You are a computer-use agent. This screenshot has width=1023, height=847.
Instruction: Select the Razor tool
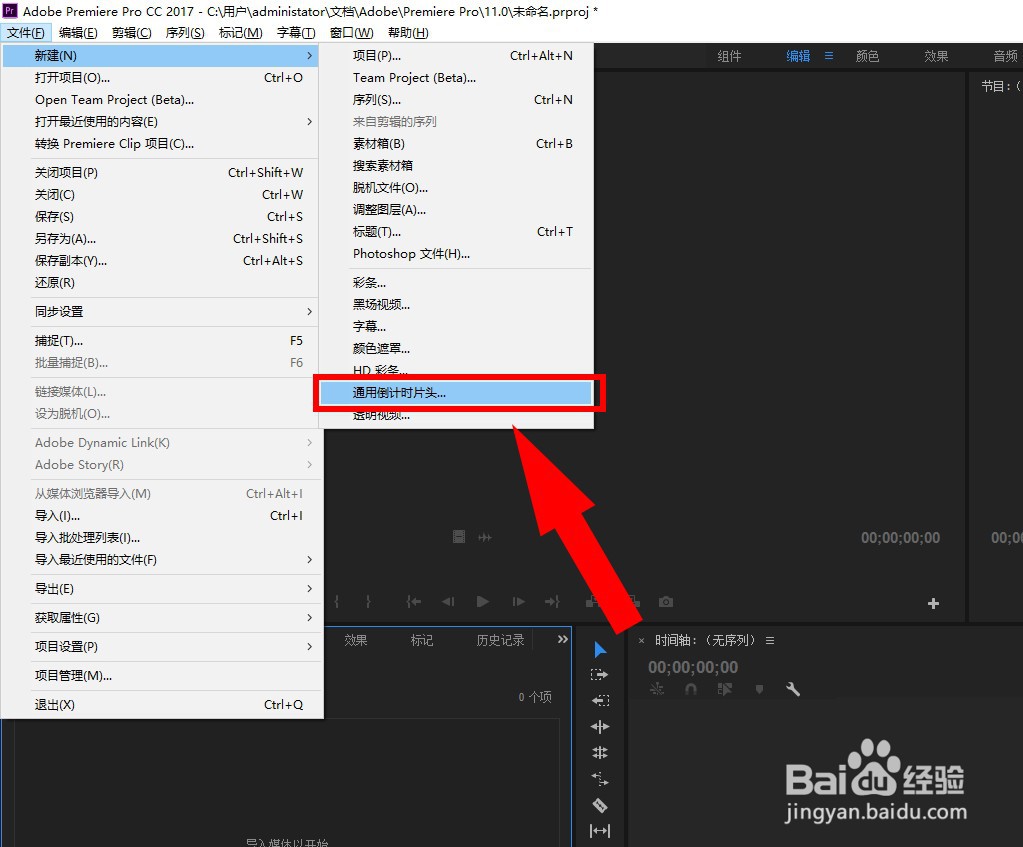point(600,805)
